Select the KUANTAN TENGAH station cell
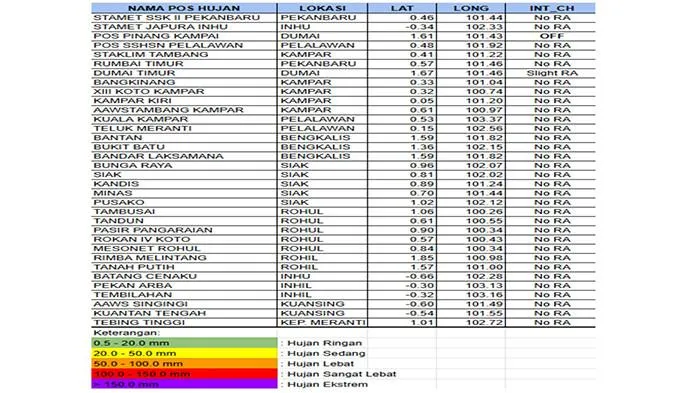 [184, 313]
